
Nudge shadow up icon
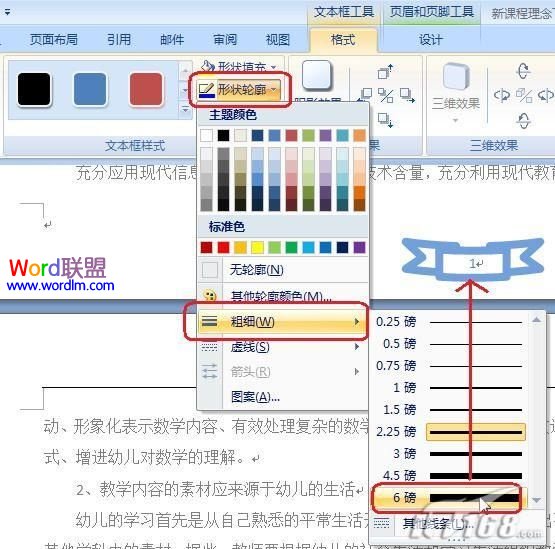385,72
